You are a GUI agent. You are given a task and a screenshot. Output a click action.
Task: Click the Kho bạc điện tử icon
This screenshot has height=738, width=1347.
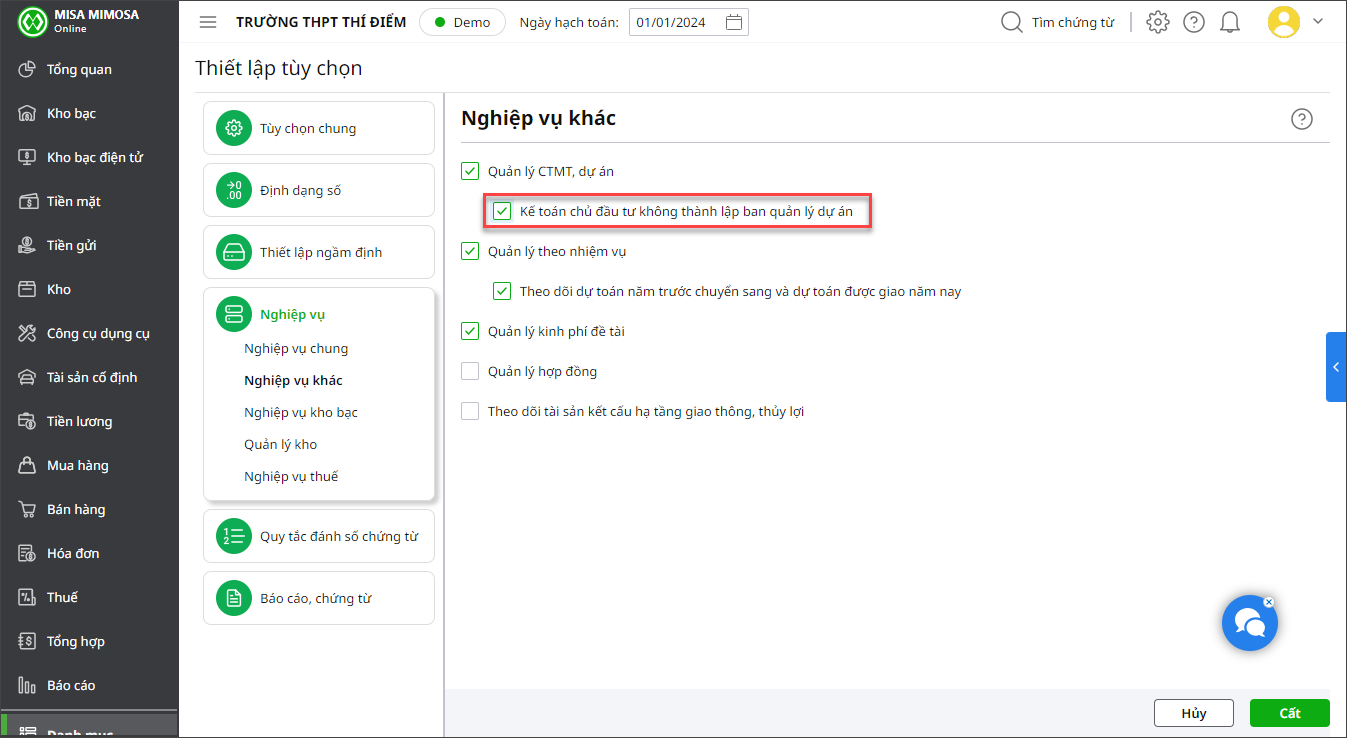pos(28,157)
